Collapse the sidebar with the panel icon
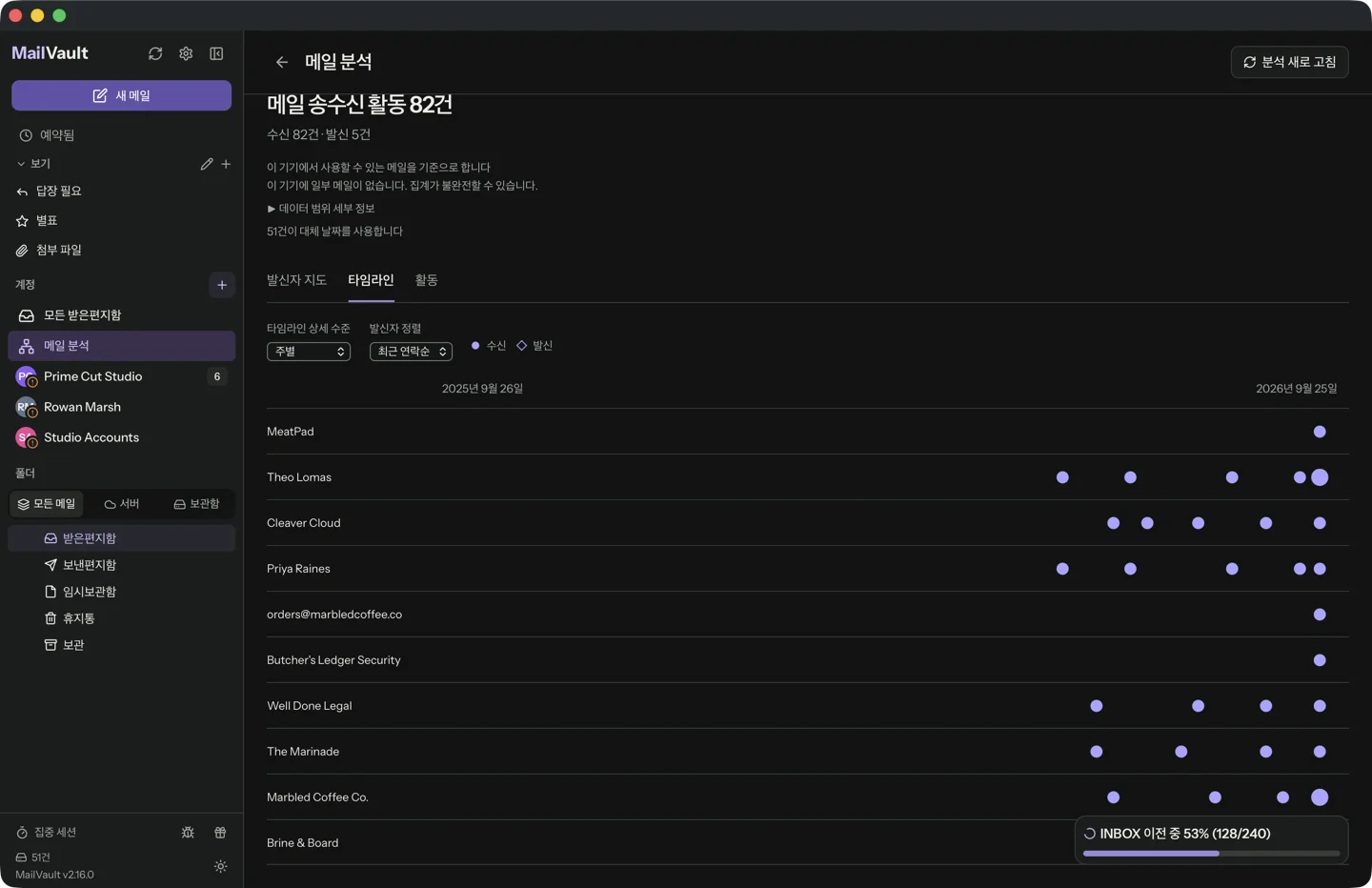 (216, 53)
